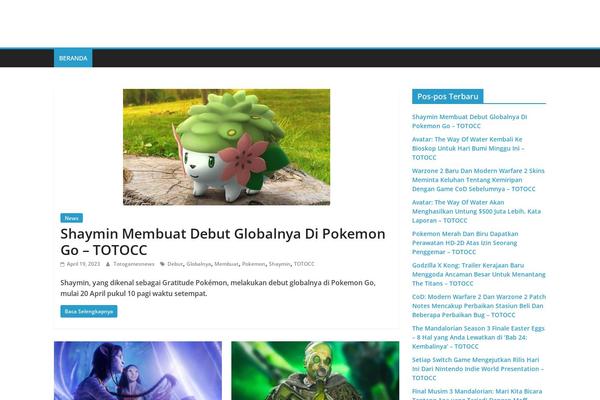This screenshot has width=600, height=400.
Task: Click the calendar icon beside April 19, 2023
Action: click(x=63, y=264)
